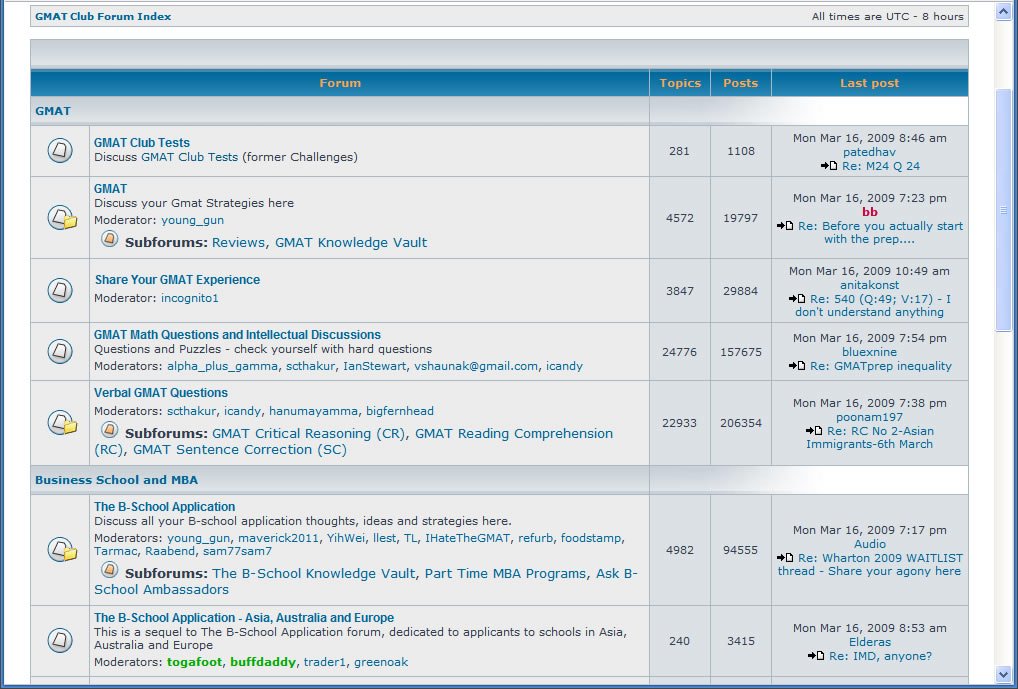The height and width of the screenshot is (689, 1018).
Task: Open the Re: IMD, anyone? post
Action: [880, 656]
